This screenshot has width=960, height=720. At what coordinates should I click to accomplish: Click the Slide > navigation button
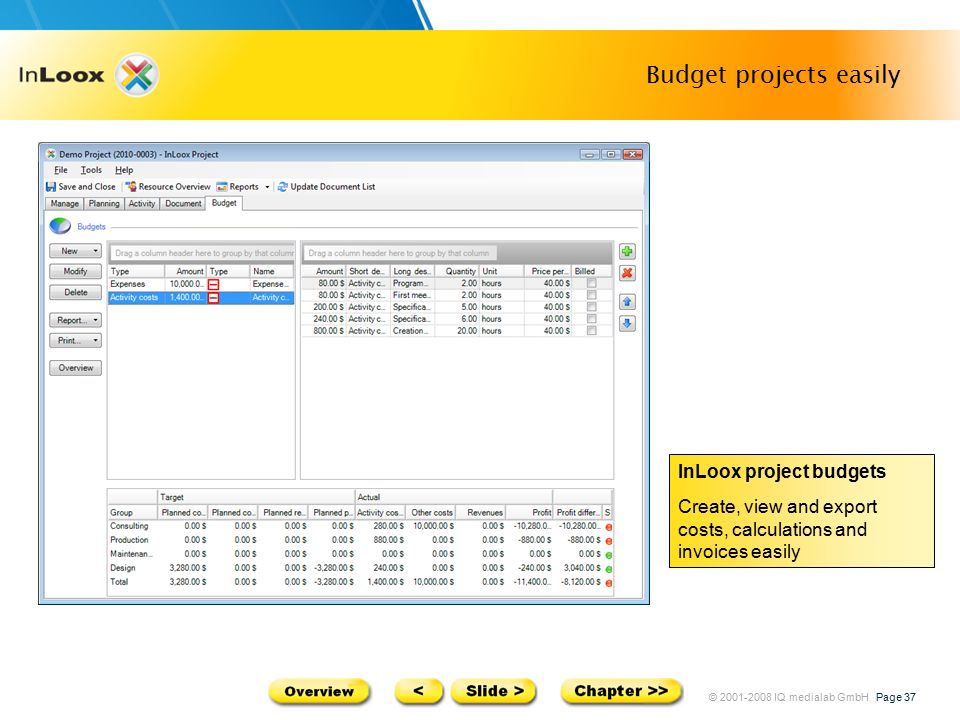493,691
